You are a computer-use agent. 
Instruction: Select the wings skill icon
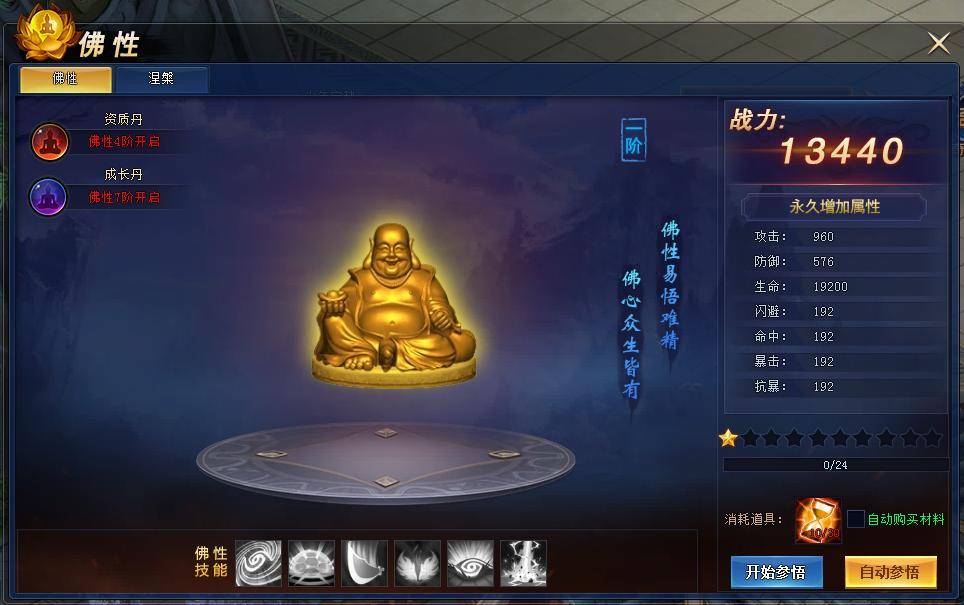(417, 563)
